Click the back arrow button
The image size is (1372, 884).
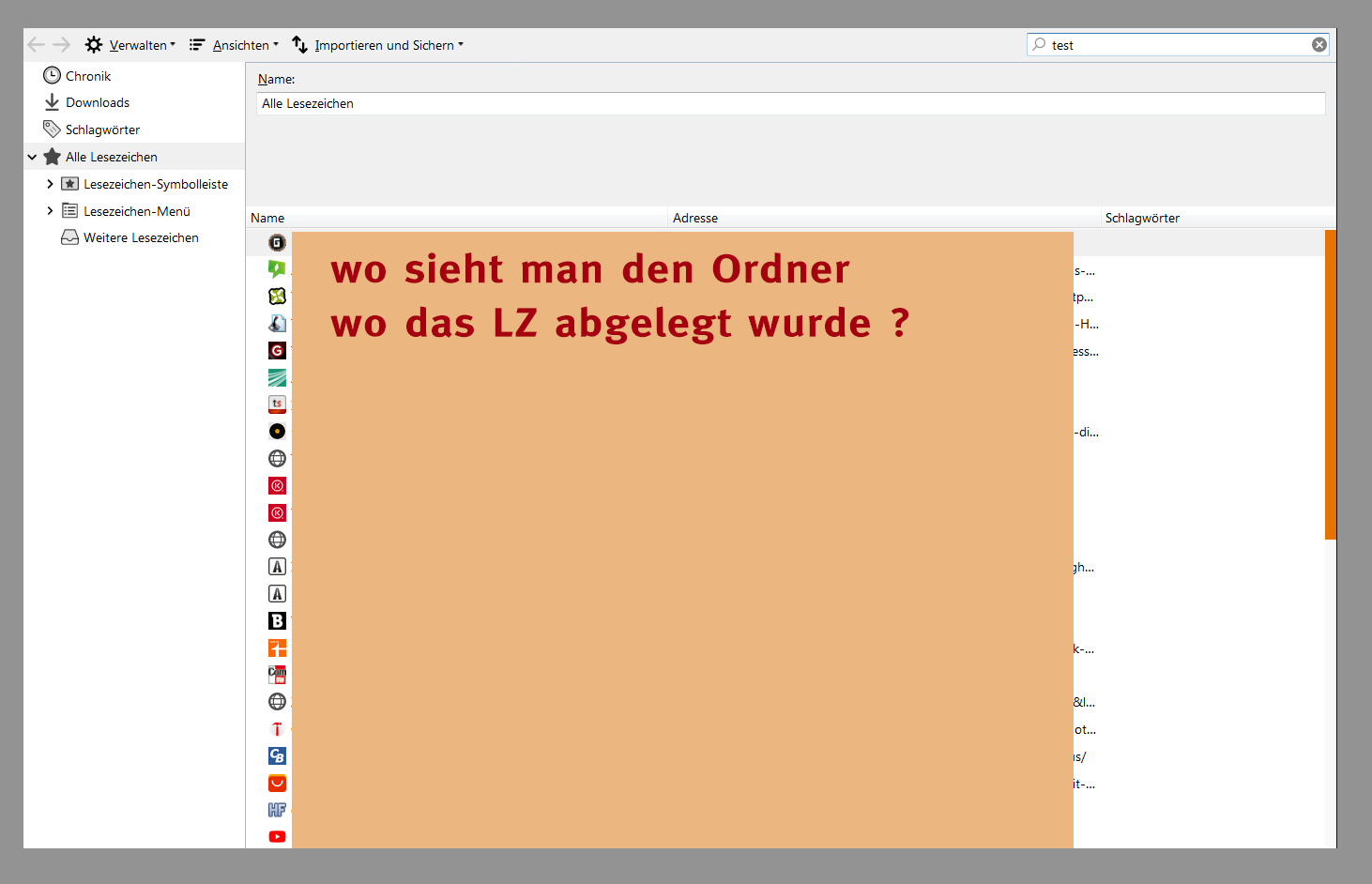click(36, 45)
